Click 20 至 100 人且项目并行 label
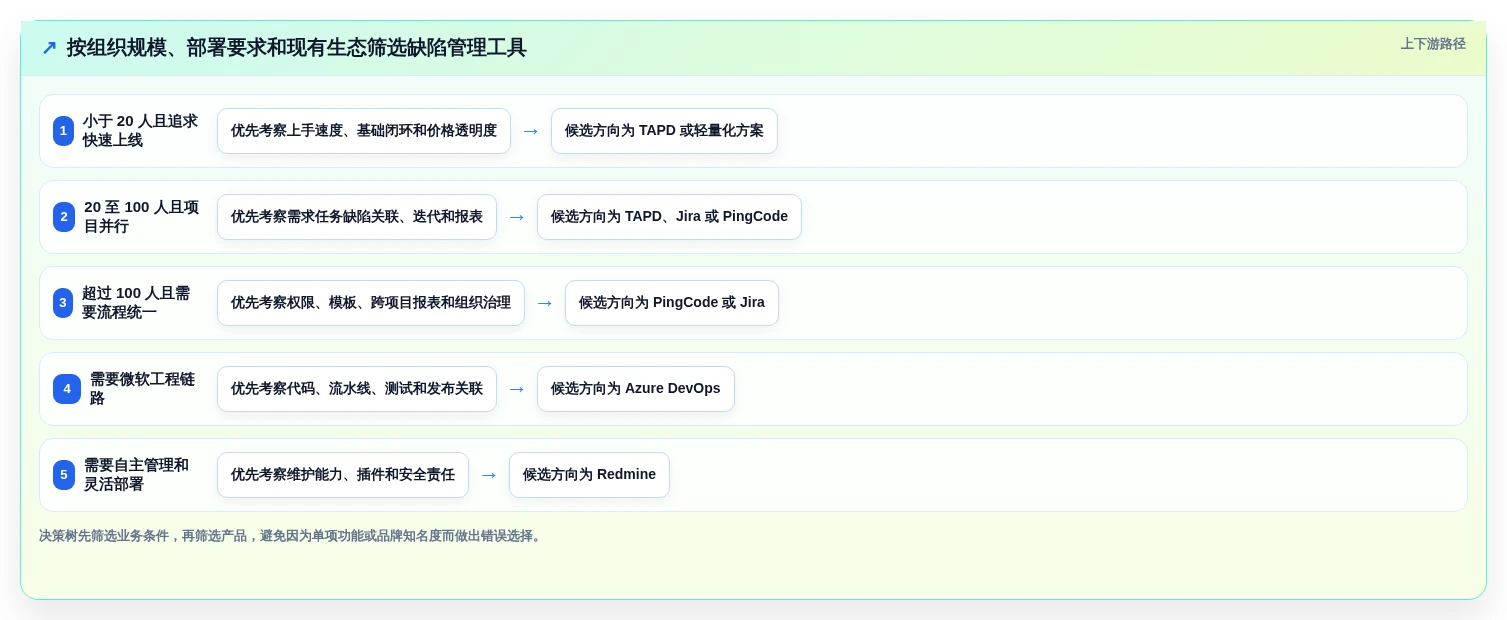This screenshot has width=1507, height=620. click(x=142, y=217)
